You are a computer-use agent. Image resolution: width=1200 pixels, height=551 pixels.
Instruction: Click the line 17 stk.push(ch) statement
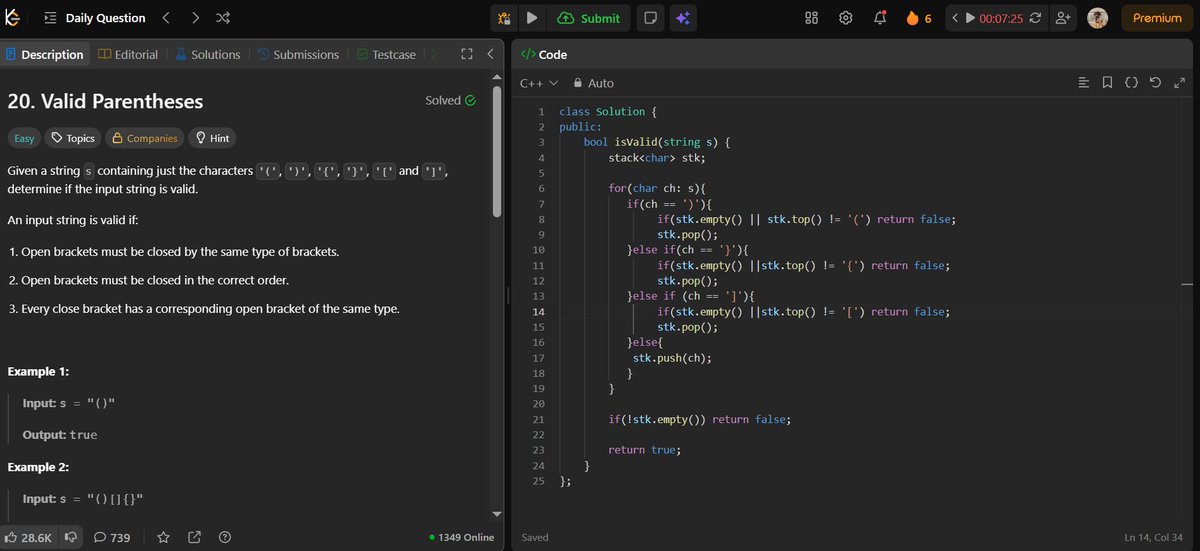coord(672,357)
